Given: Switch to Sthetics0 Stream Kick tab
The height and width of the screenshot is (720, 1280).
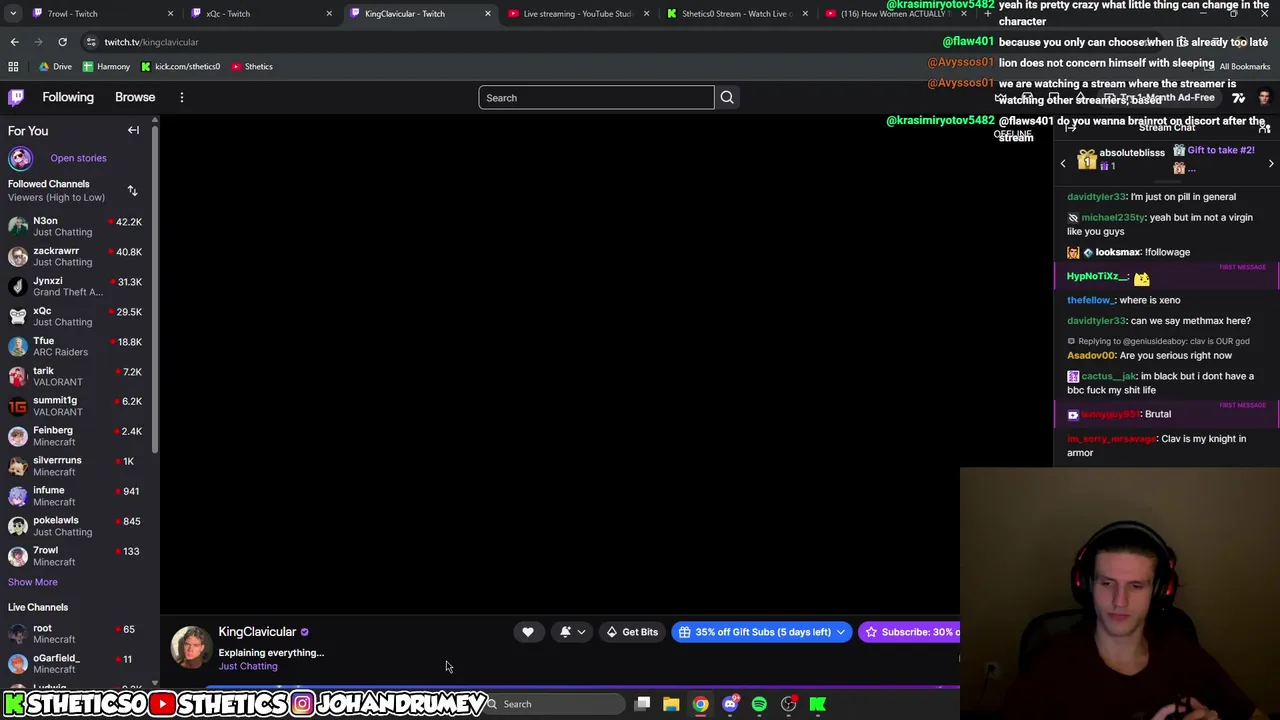Looking at the screenshot, I should (x=735, y=14).
